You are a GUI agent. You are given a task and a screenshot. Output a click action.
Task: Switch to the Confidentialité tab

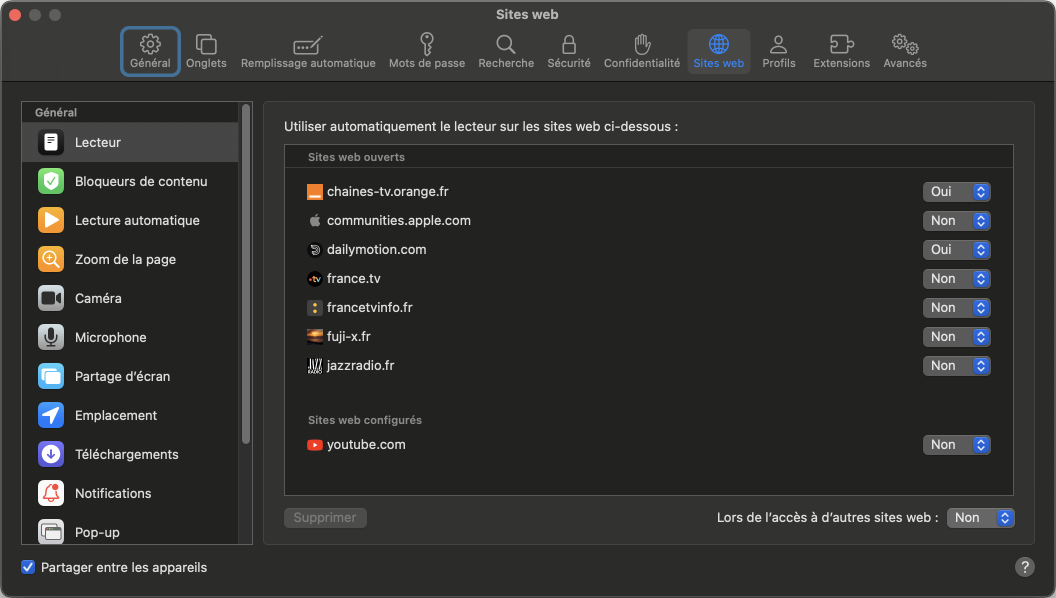tap(641, 51)
